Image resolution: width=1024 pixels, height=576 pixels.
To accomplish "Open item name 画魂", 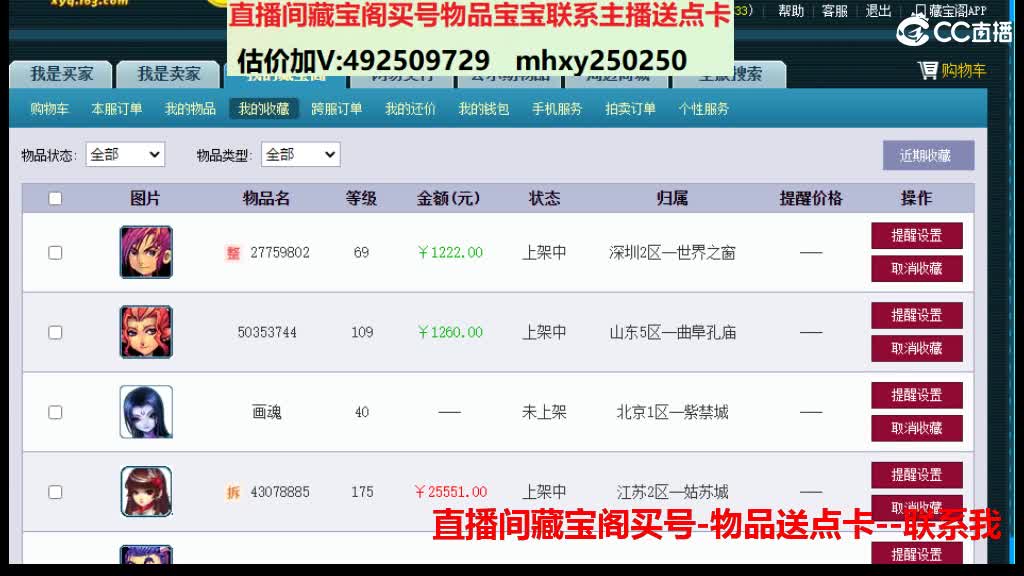I will tap(267, 412).
